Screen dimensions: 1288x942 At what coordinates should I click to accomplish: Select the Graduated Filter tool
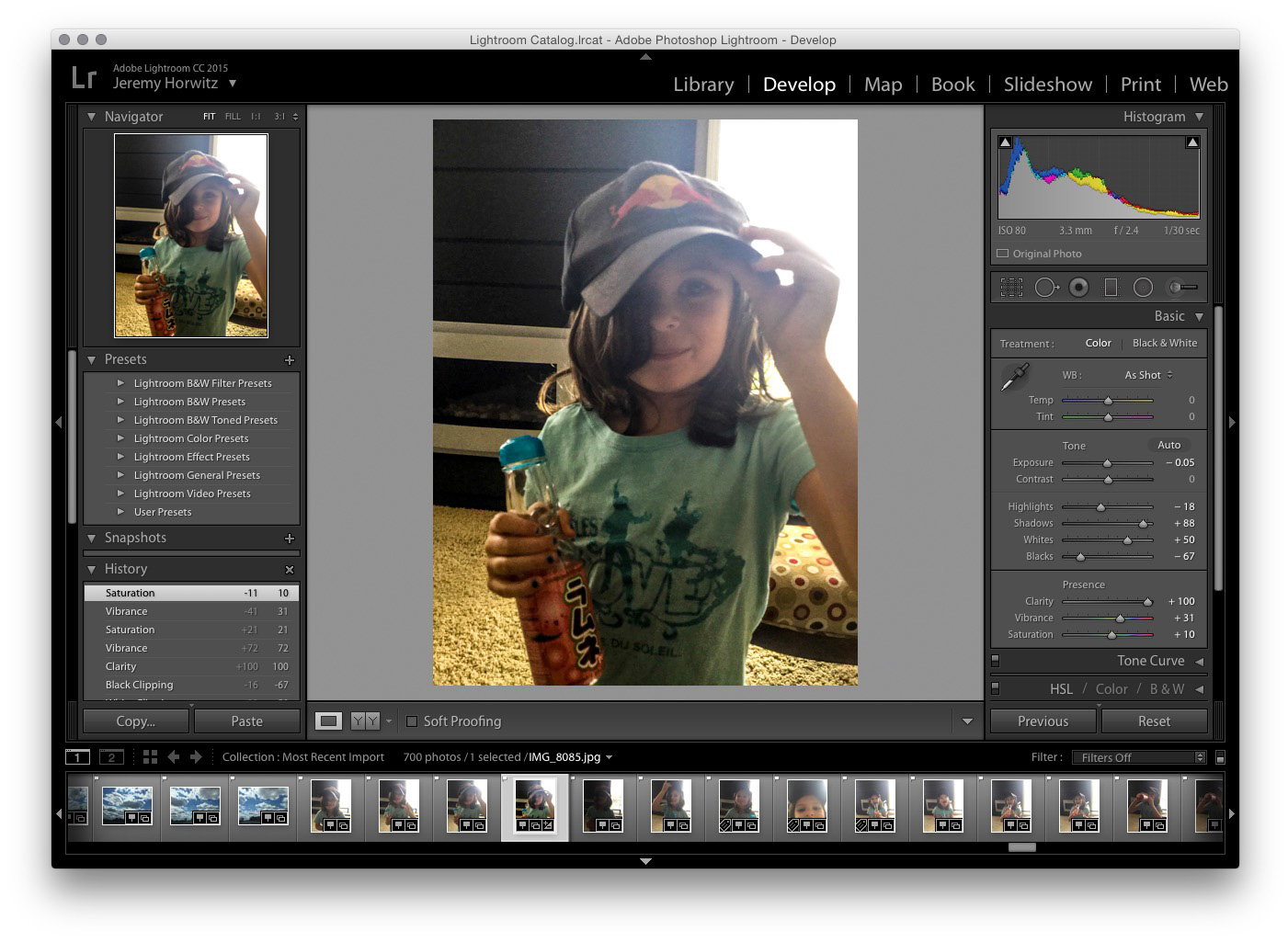1111,287
